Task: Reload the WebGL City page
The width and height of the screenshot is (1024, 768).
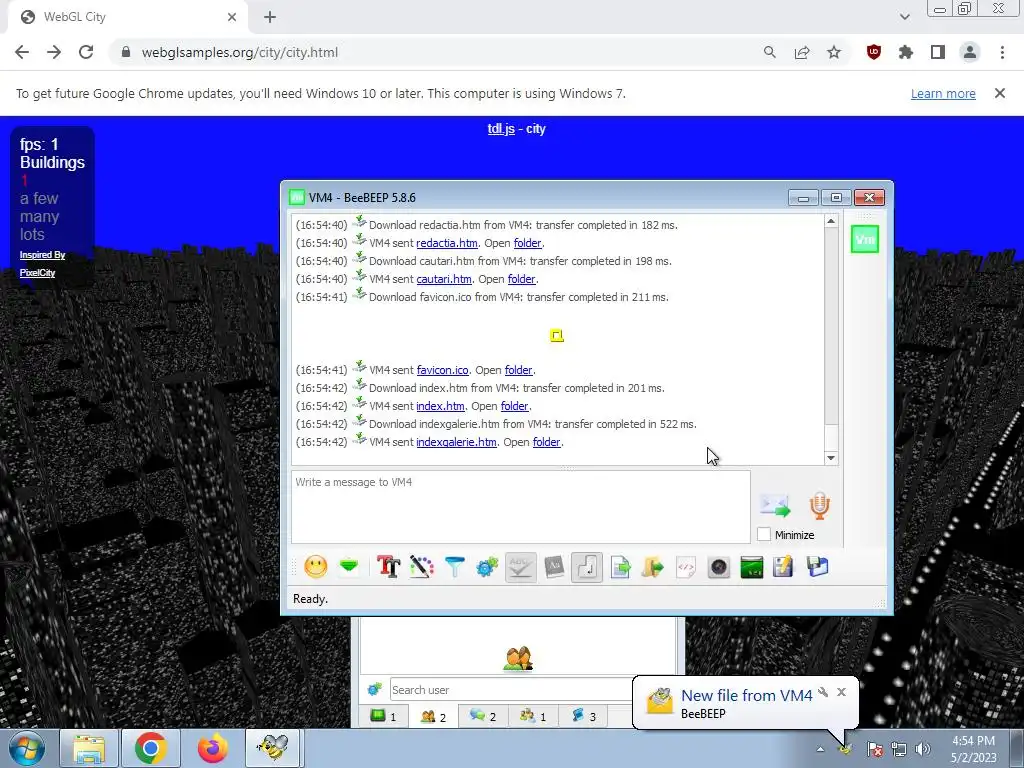Action: click(86, 52)
